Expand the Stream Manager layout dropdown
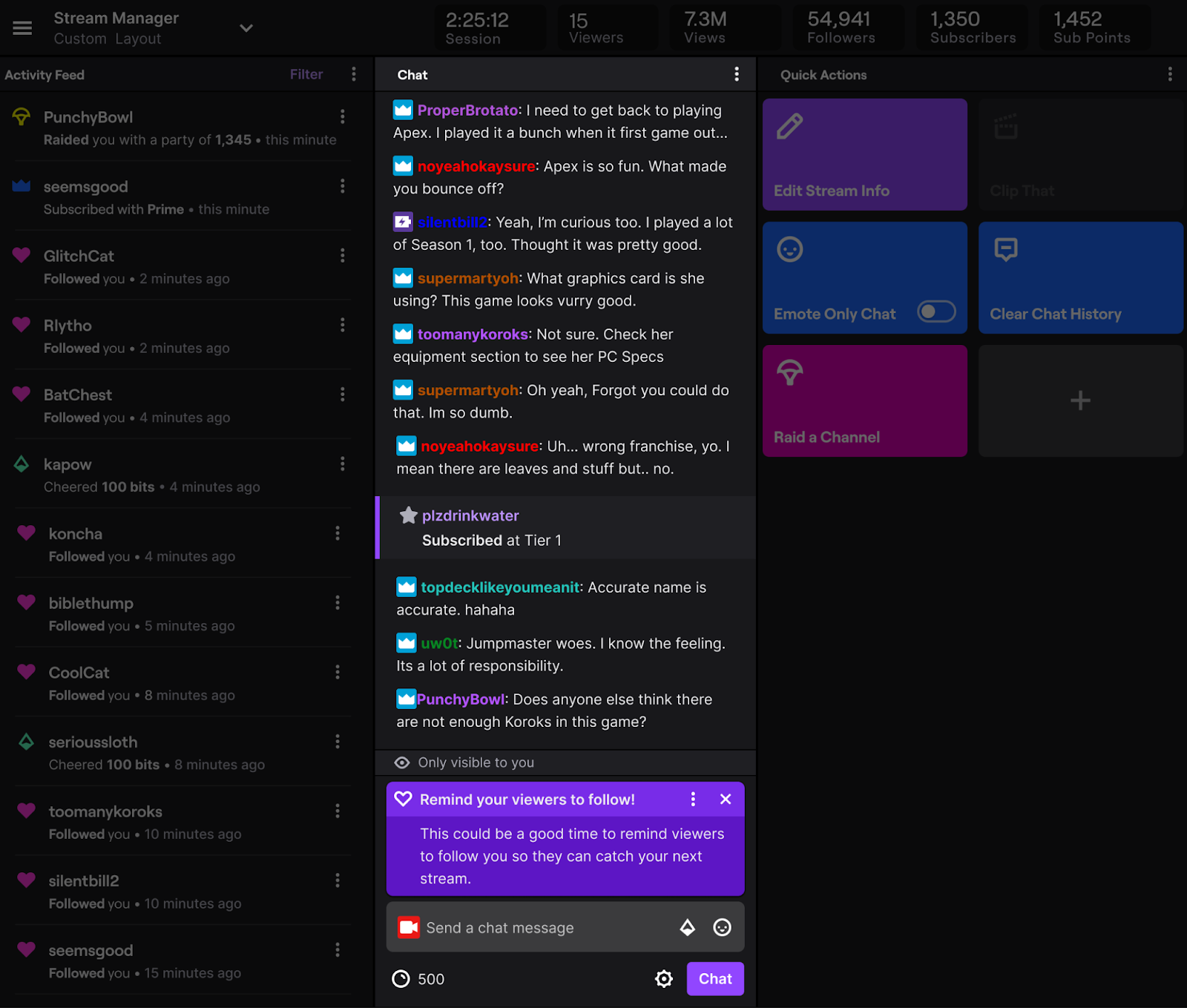 click(x=246, y=28)
